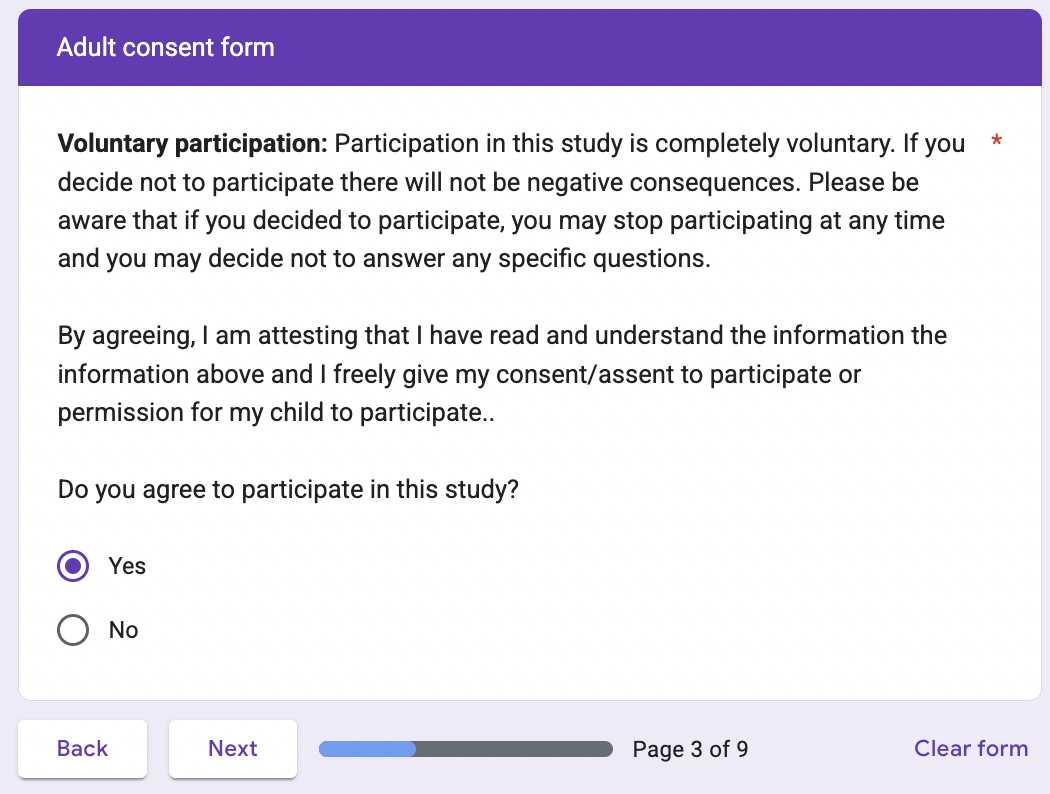Click the page progress bar

(x=465, y=749)
